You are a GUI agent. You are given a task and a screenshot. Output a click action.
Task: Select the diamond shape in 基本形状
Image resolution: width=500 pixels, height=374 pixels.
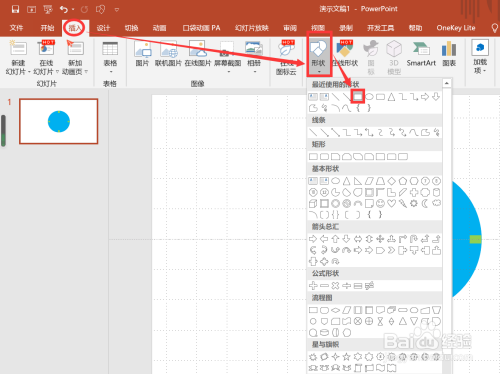tap(392, 181)
